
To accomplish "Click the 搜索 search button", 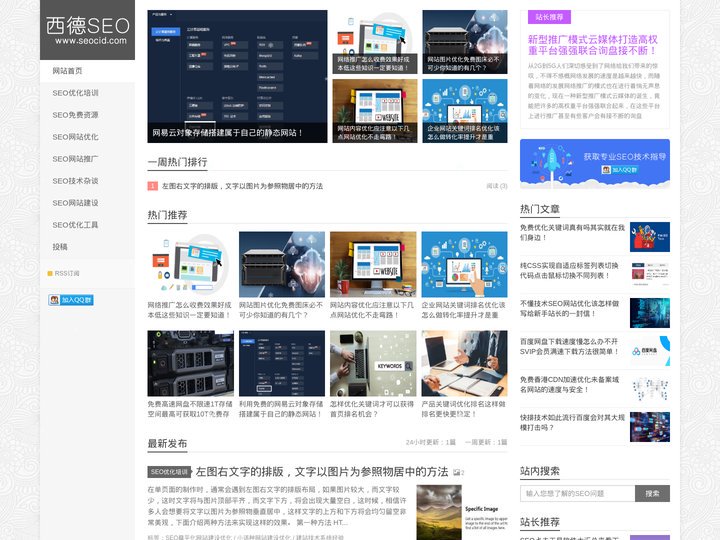I will tap(652, 493).
